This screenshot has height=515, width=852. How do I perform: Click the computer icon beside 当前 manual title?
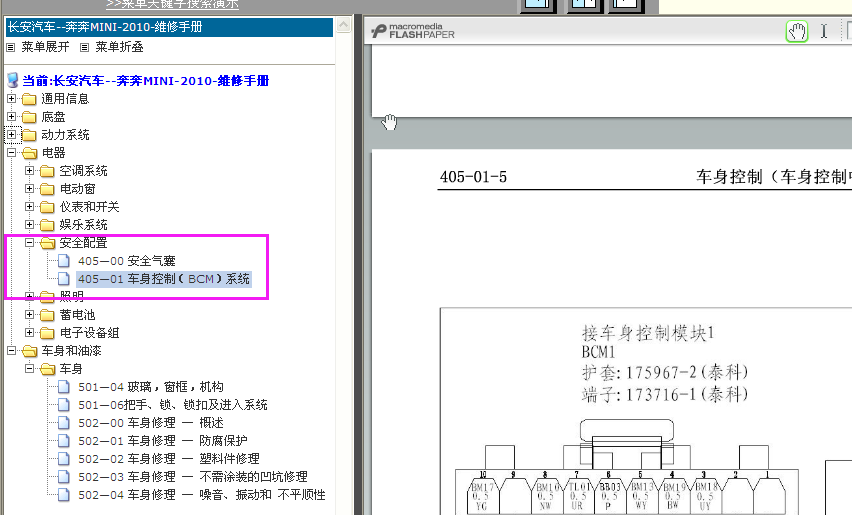12,80
